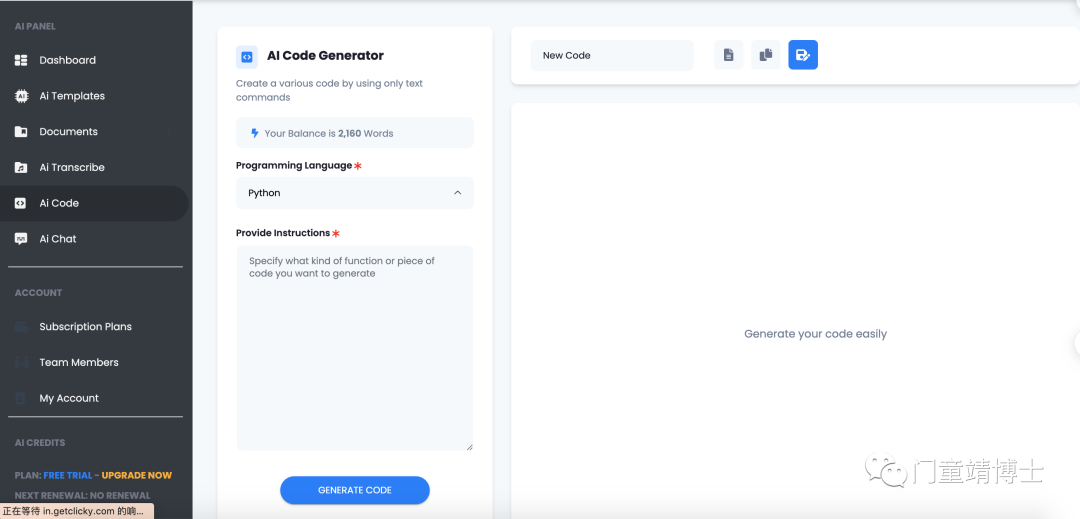
Task: Open Ai Templates via its chip icon
Action: (21, 96)
